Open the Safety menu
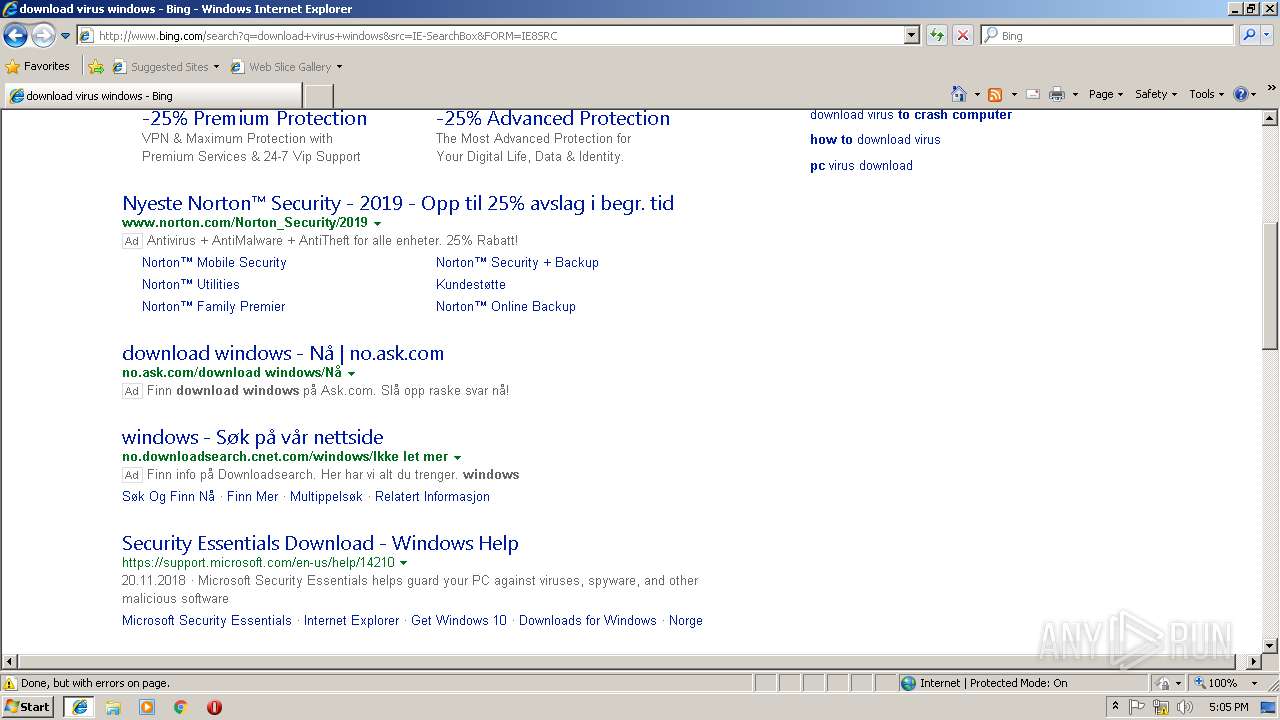Viewport: 1280px width, 720px height. tap(1156, 94)
